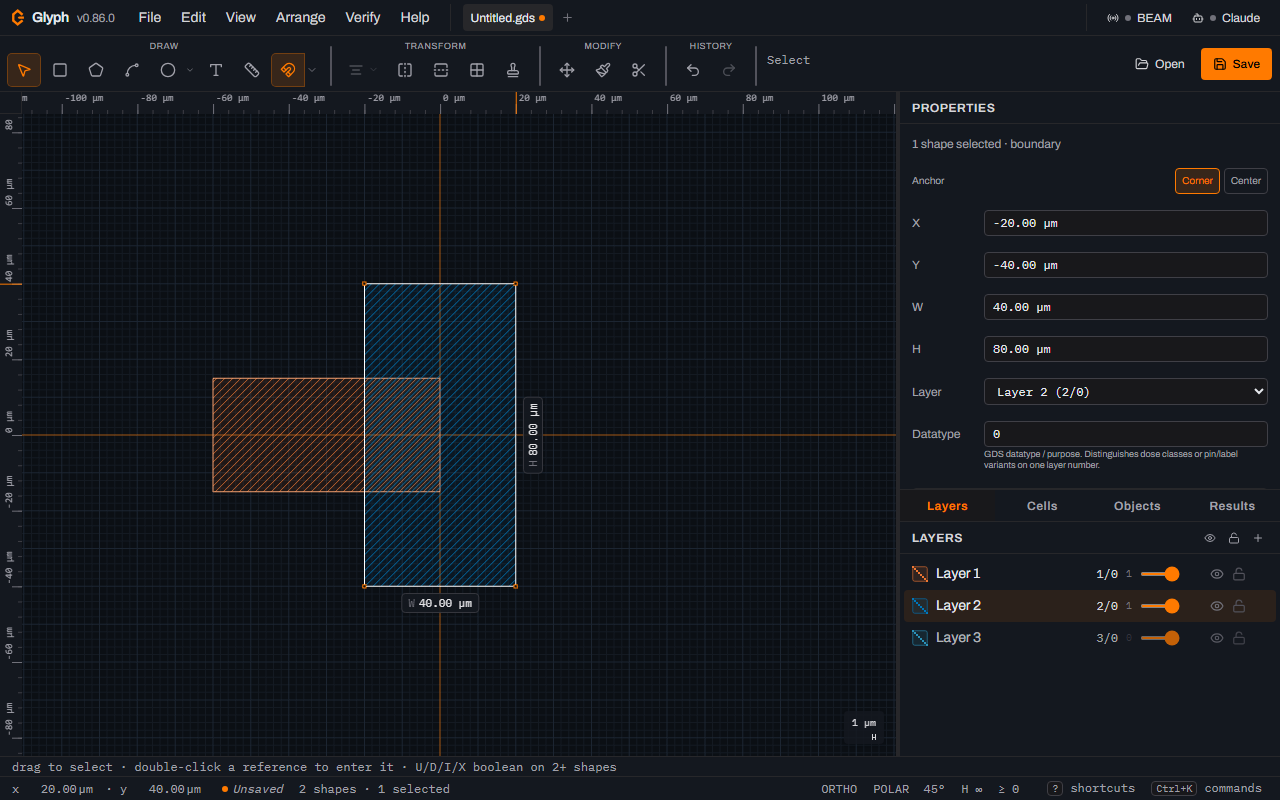1280x800 pixels.
Task: Click Layer 2 hatch pattern swatch
Action: (x=920, y=606)
